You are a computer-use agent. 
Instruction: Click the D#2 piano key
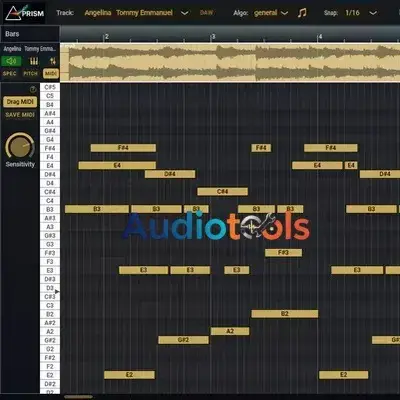click(x=50, y=384)
